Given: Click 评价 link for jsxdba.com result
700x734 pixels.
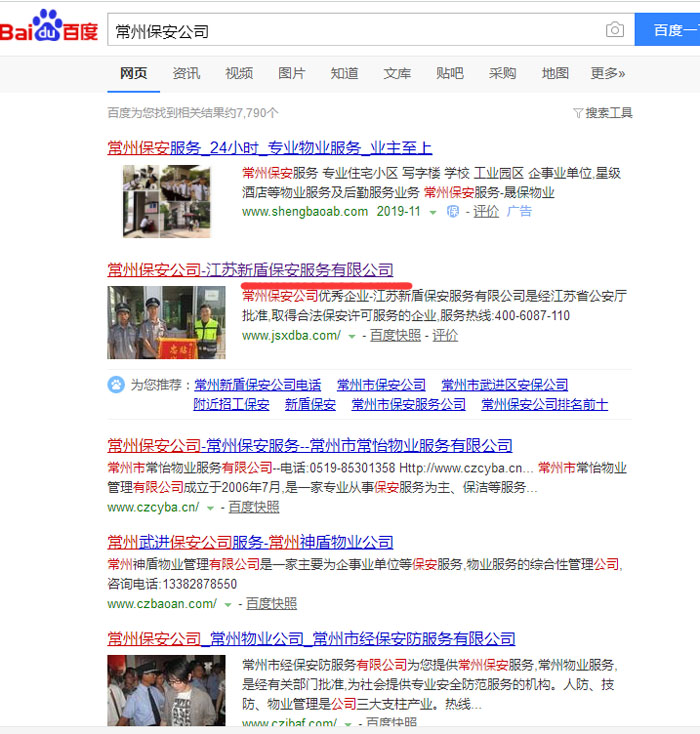Looking at the screenshot, I should pos(445,336).
